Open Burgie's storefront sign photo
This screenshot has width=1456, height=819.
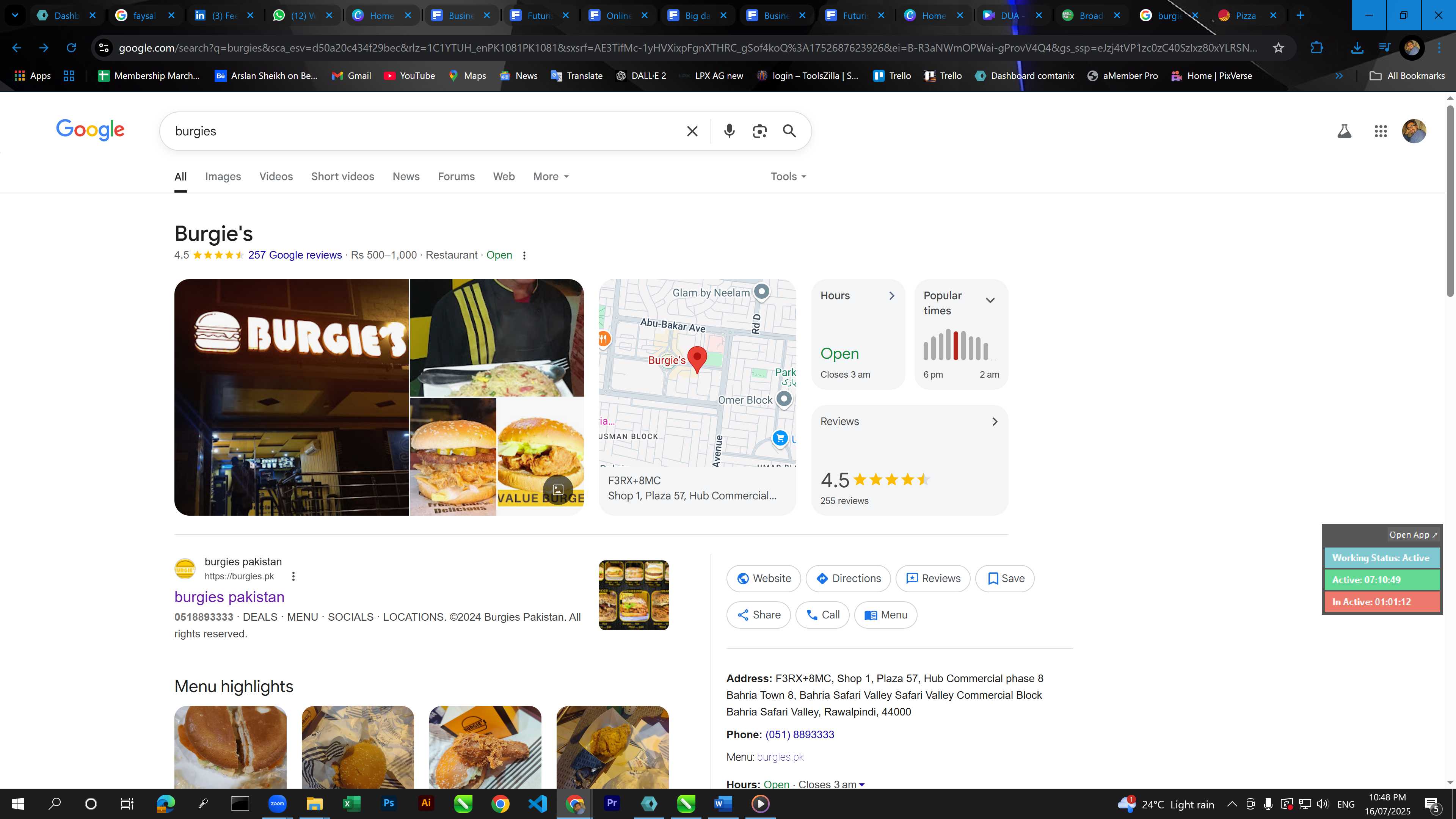click(x=291, y=397)
